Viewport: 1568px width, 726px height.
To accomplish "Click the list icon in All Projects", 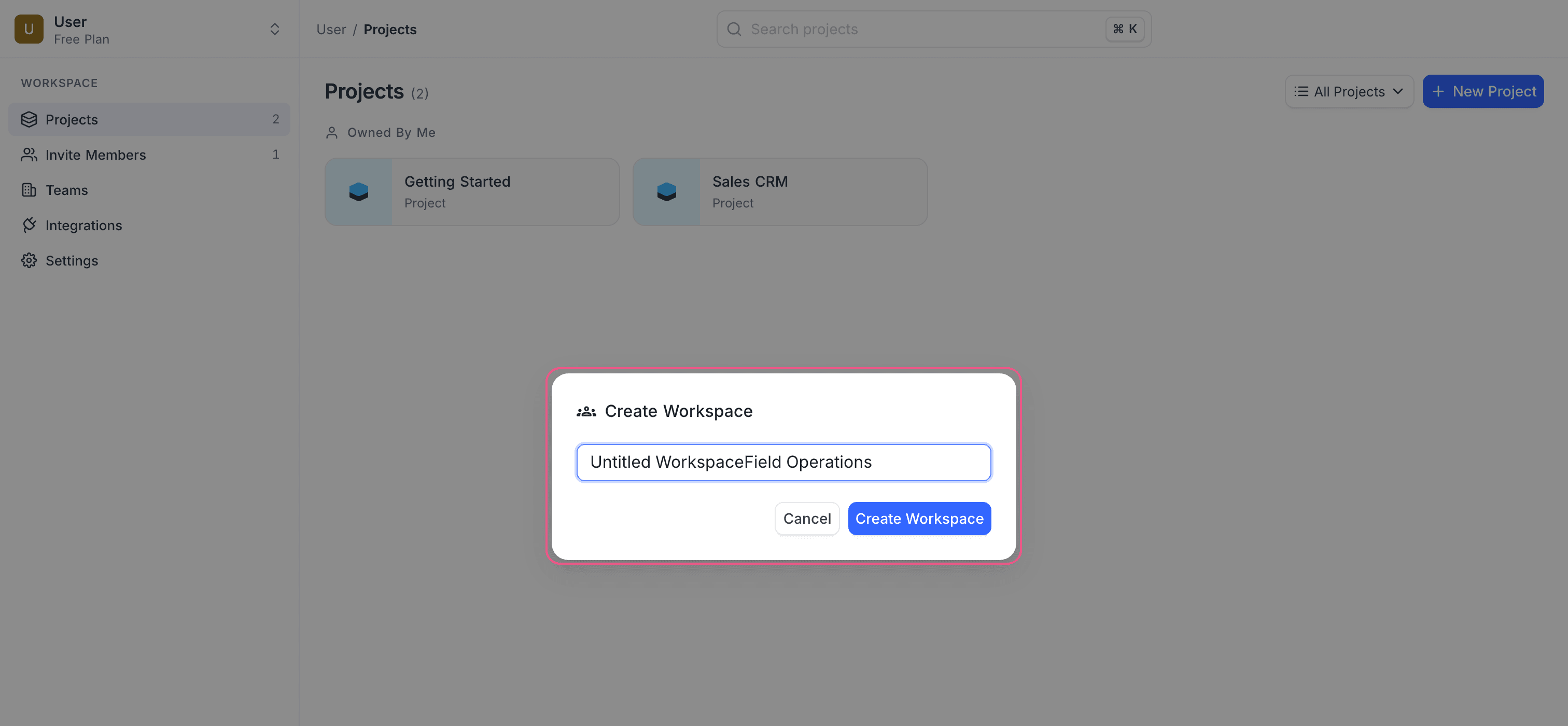I will (x=1301, y=91).
